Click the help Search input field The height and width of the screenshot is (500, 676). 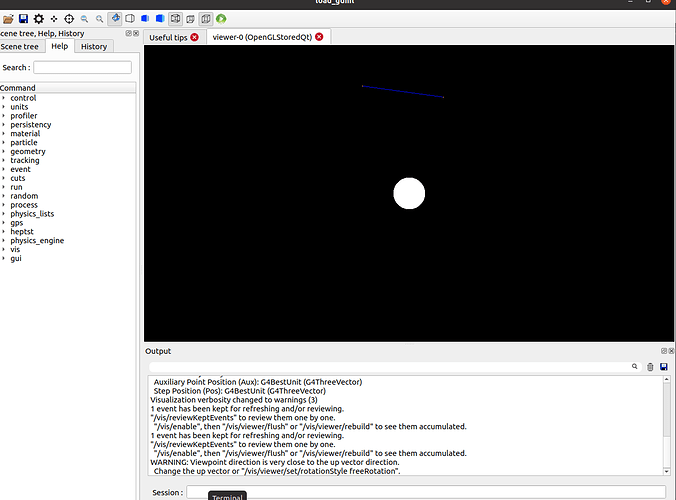click(x=82, y=67)
